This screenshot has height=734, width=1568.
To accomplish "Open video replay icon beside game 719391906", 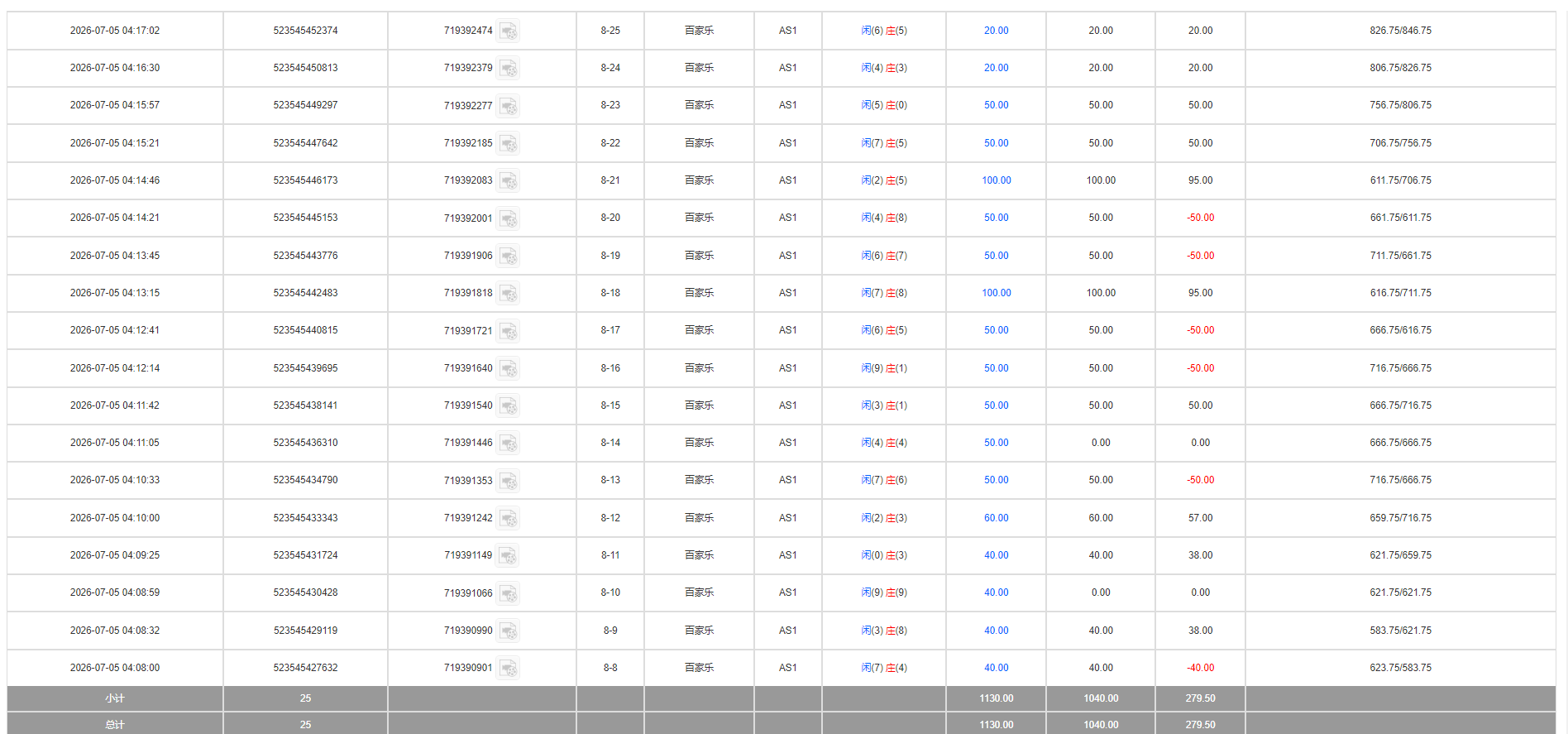I will [508, 256].
